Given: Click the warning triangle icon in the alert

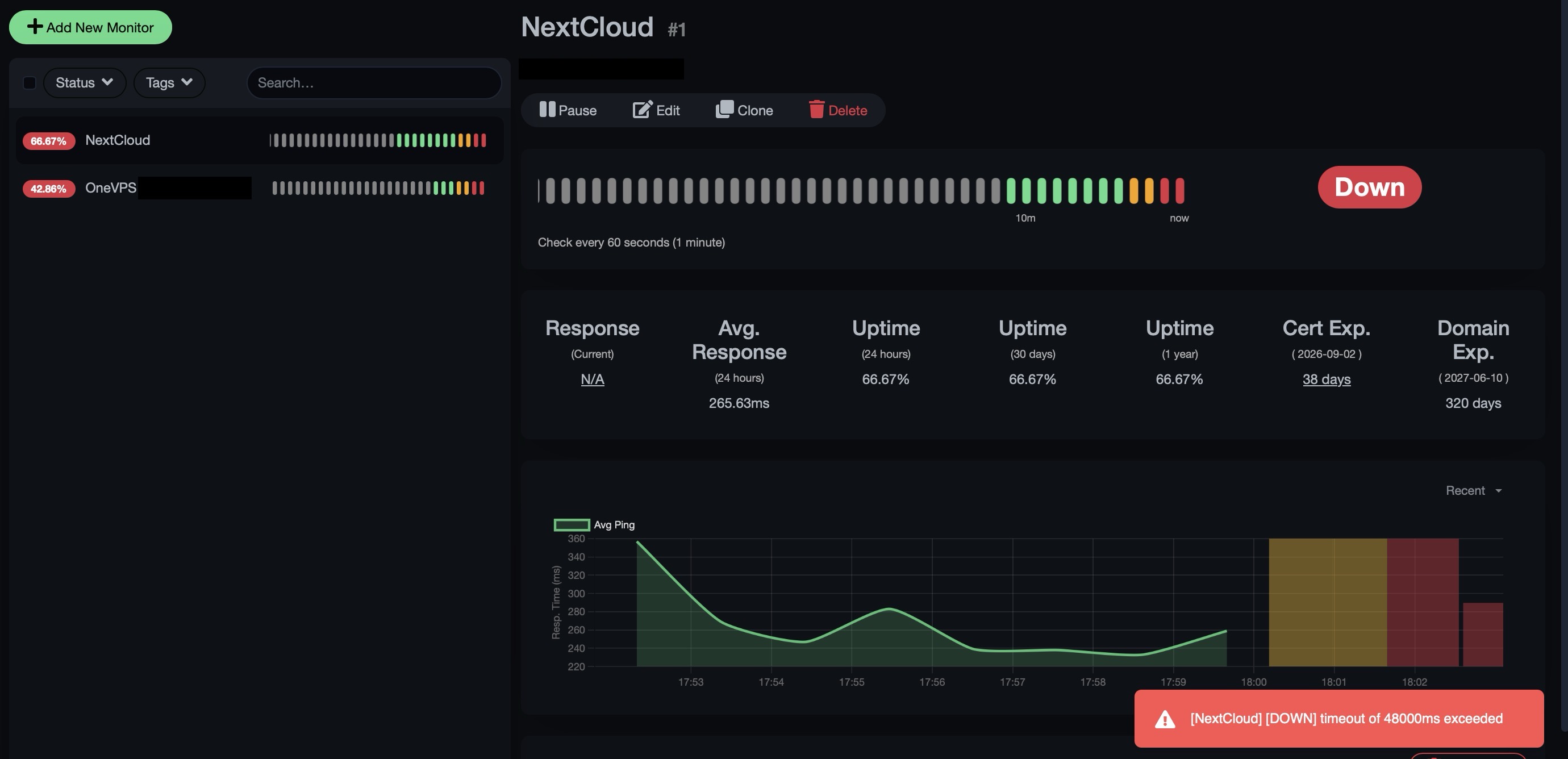Looking at the screenshot, I should pos(1165,719).
